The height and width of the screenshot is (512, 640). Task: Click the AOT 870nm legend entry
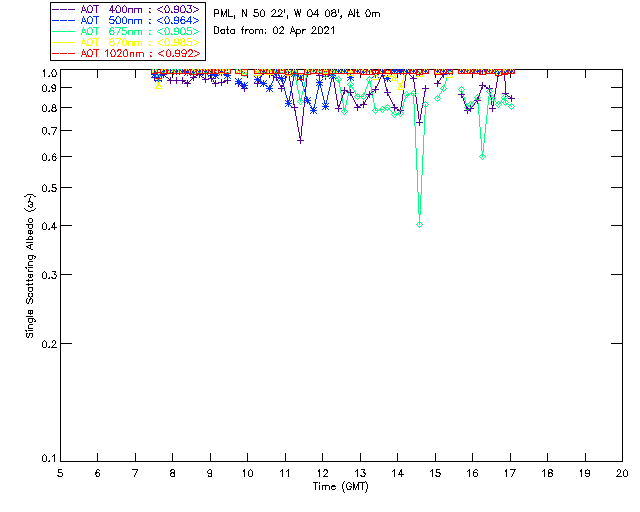[x=127, y=42]
